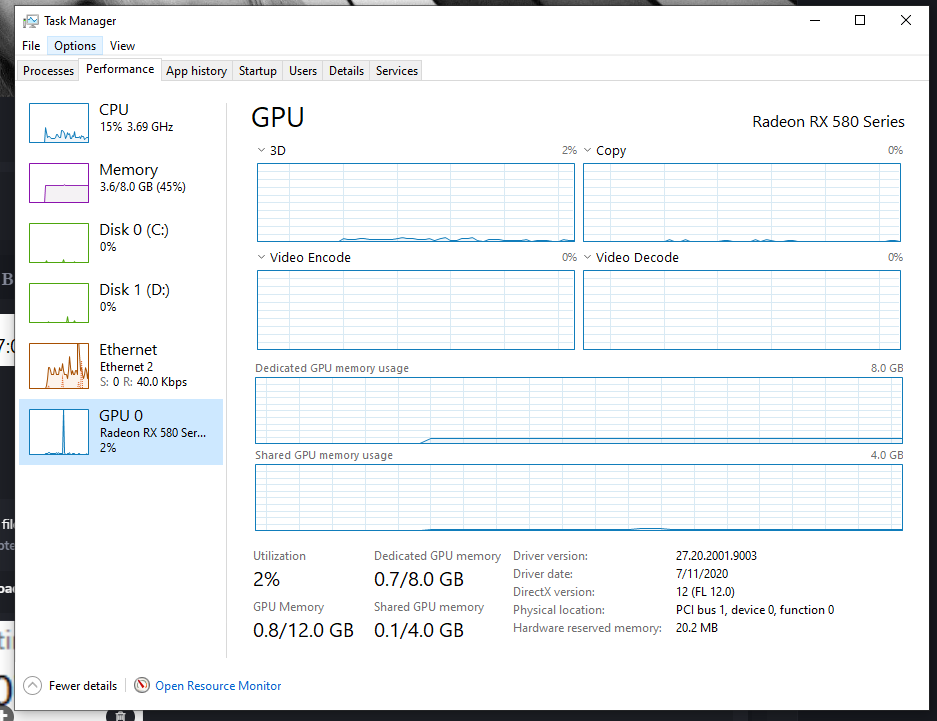
Task: Open the File menu
Action: (x=31, y=46)
